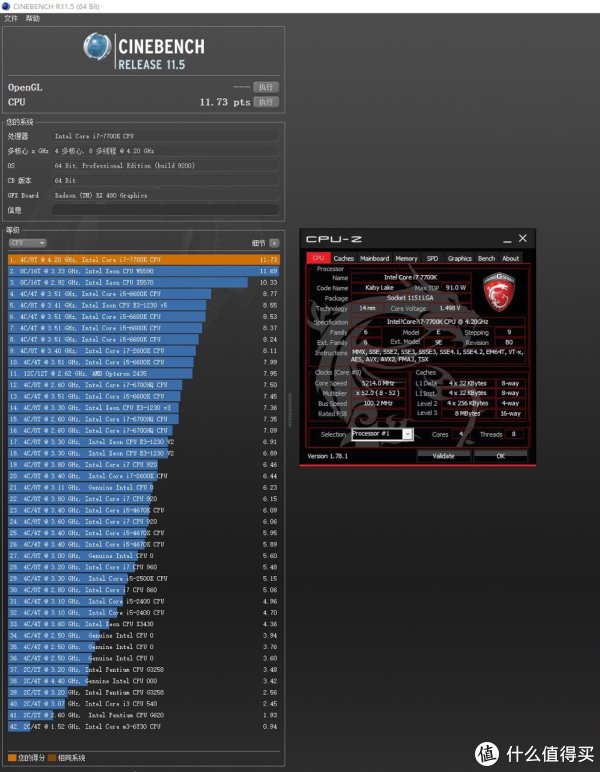The image size is (600, 772).
Task: Click the Level 3 cache value 8 MBytes
Action: (x=468, y=414)
